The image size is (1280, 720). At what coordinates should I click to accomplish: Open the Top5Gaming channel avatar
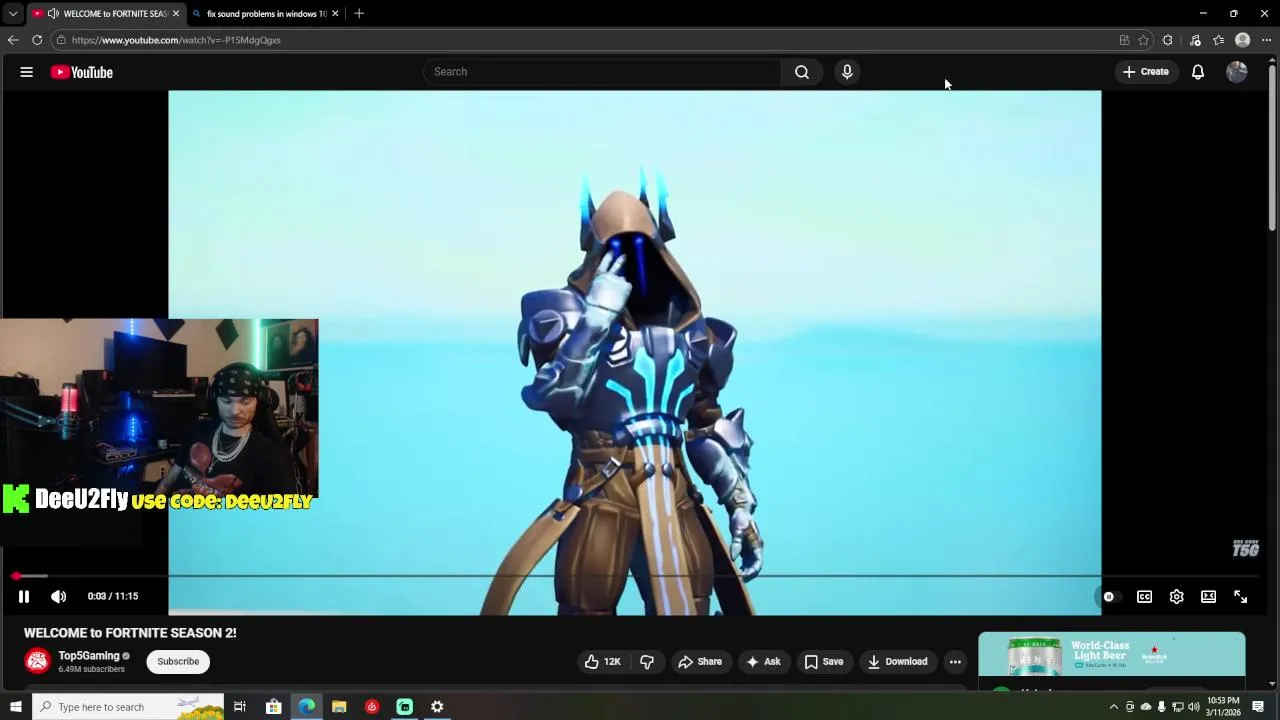(x=37, y=662)
